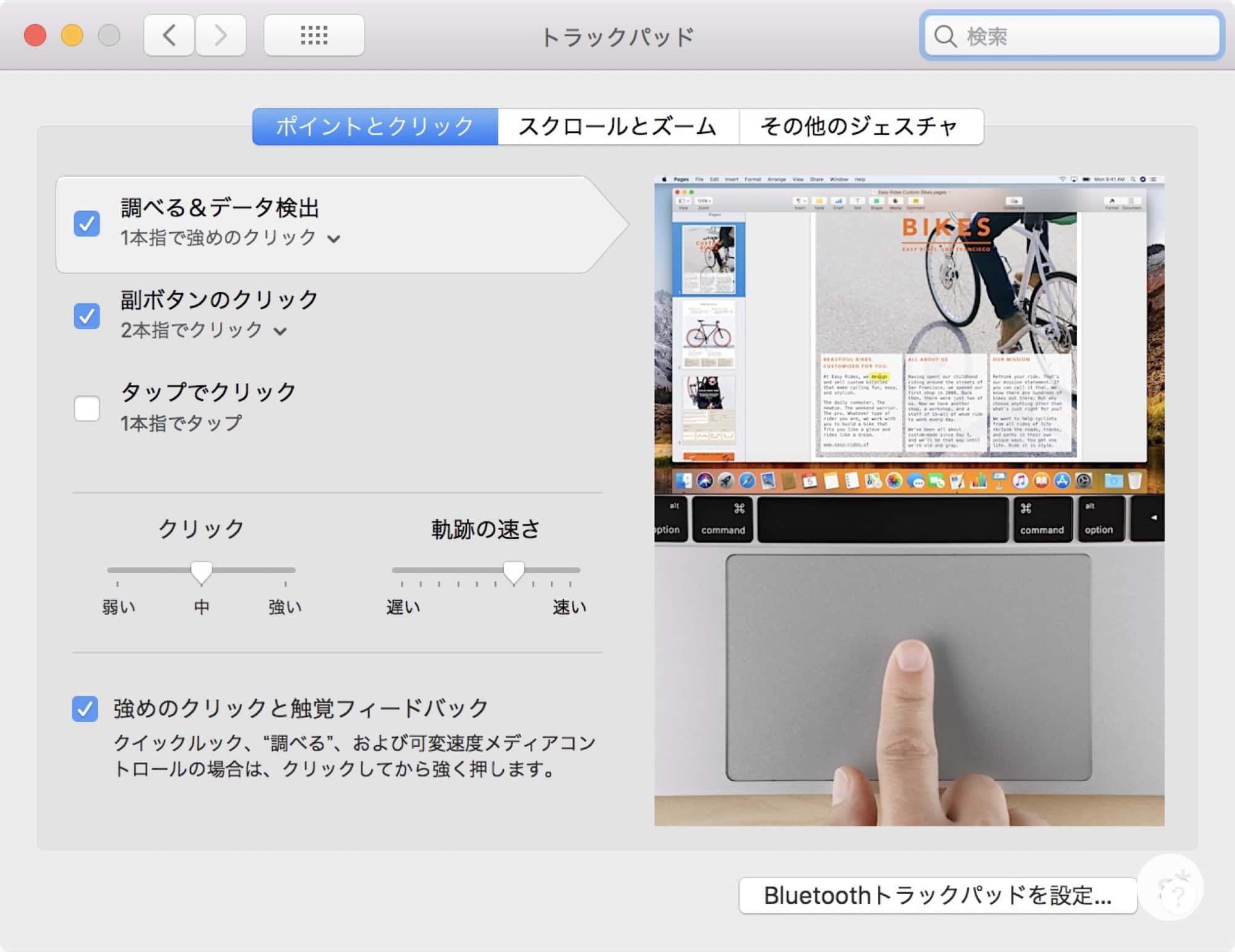This screenshot has width=1235, height=952.
Task: Switch to the スクロールとズーム tab
Action: (618, 127)
